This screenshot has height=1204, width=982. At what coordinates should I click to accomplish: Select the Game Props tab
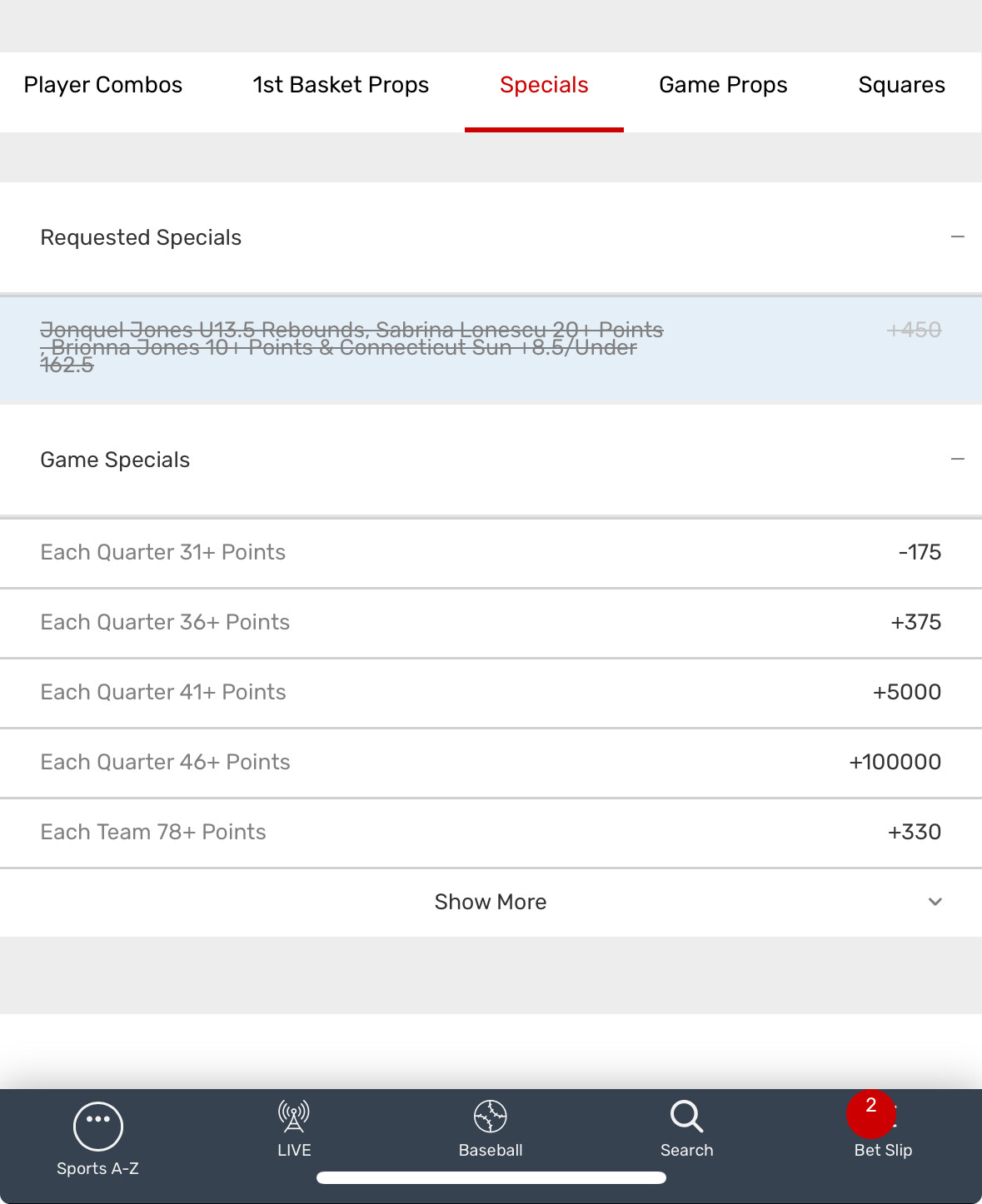723,85
